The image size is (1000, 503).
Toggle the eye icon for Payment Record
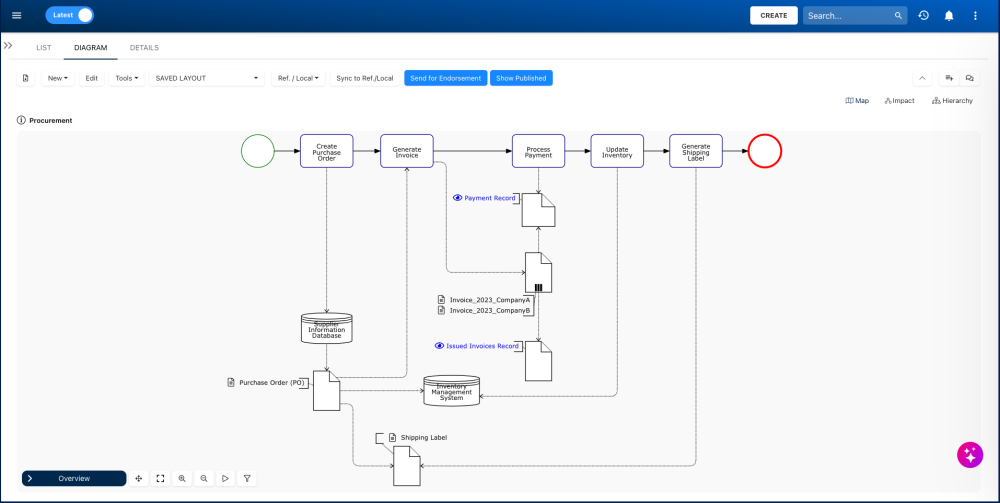click(x=457, y=198)
